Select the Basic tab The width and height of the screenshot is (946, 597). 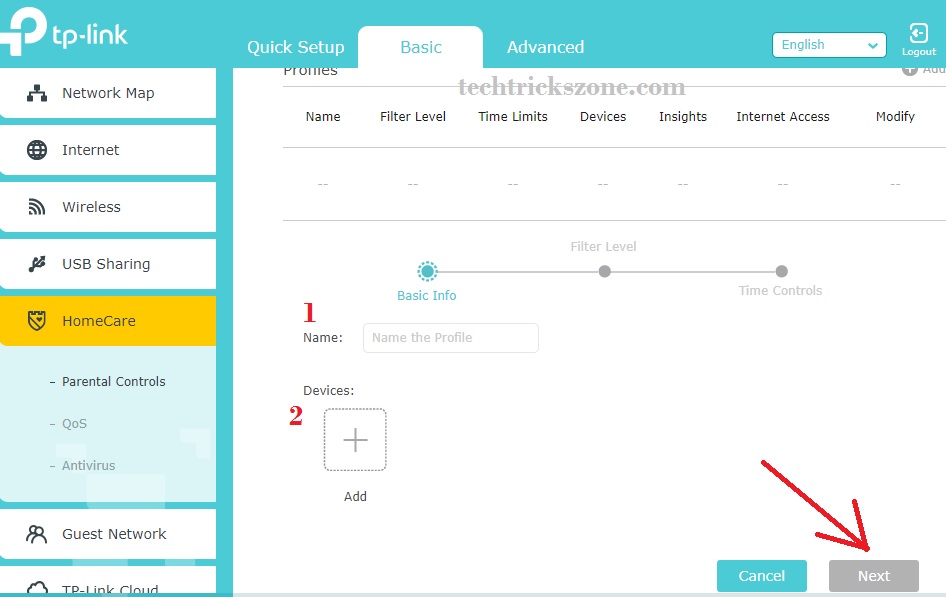click(x=420, y=47)
